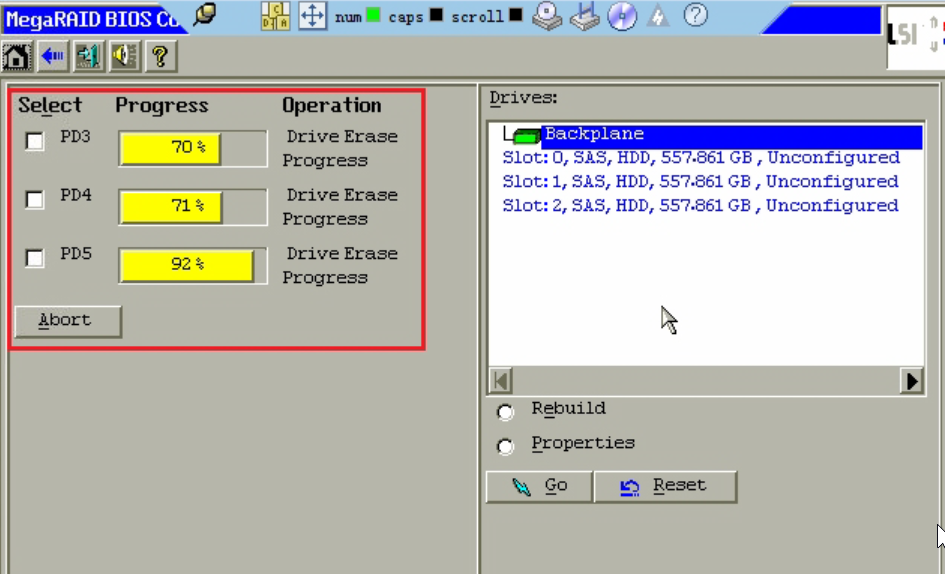Viewport: 945px width, 574px height.
Task: Choose the Properties radio button
Action: [505, 446]
